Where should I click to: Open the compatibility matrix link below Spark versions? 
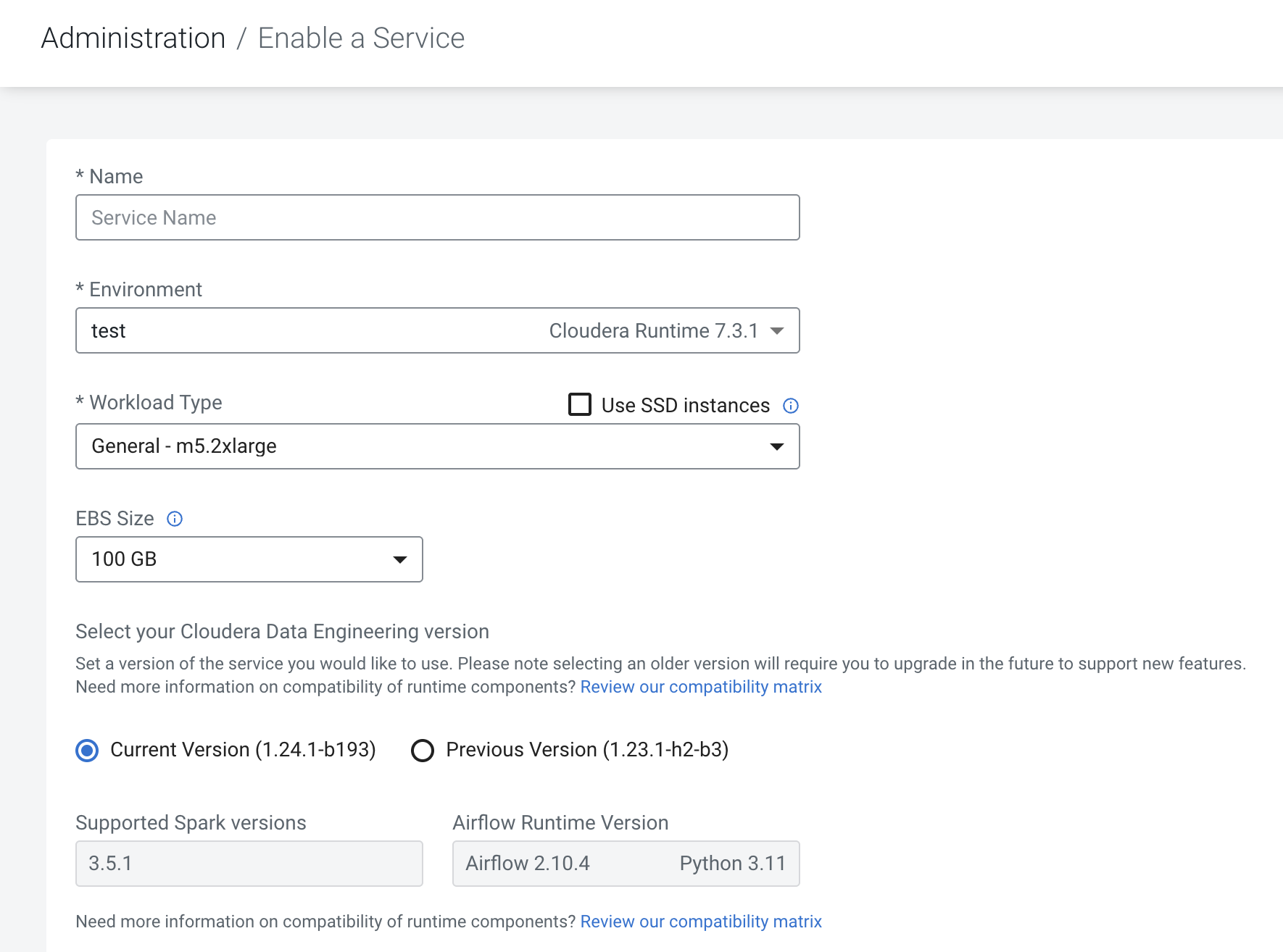[701, 922]
